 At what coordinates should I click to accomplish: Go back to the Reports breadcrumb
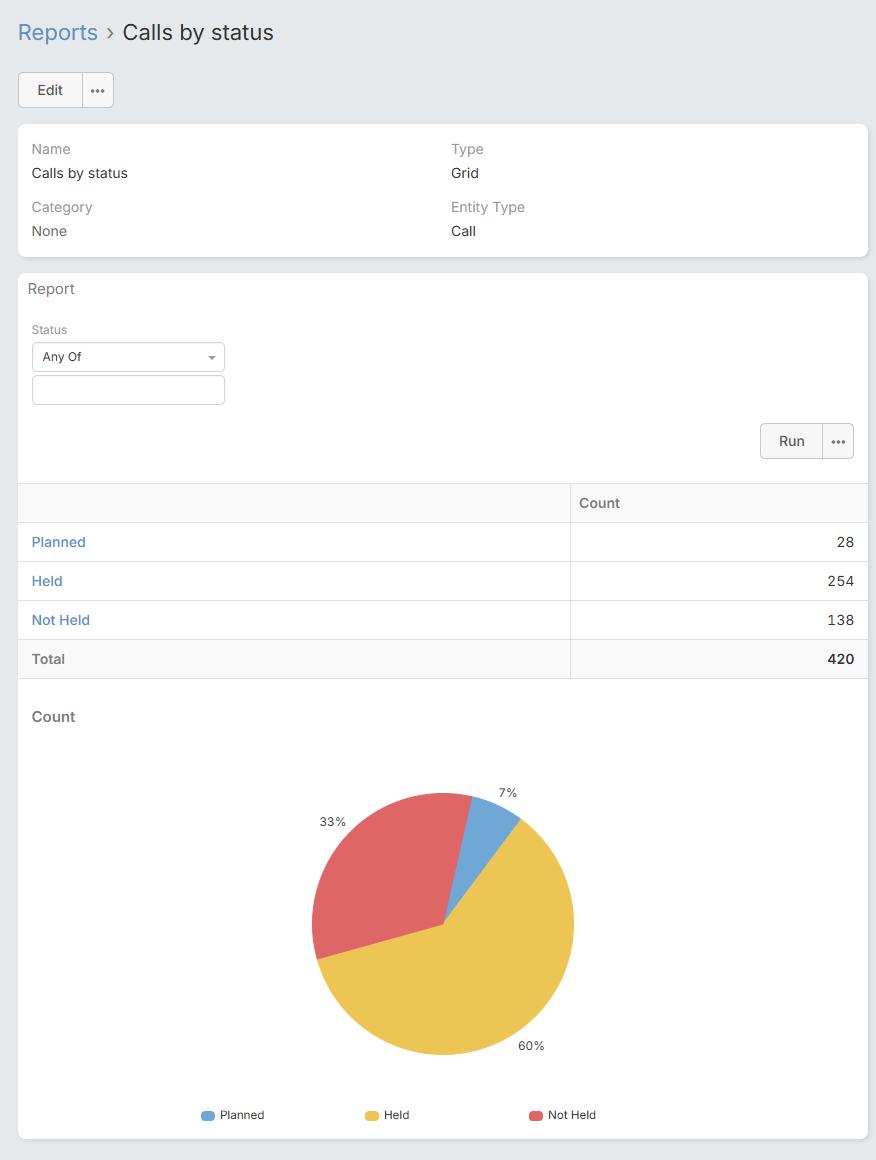[x=58, y=33]
